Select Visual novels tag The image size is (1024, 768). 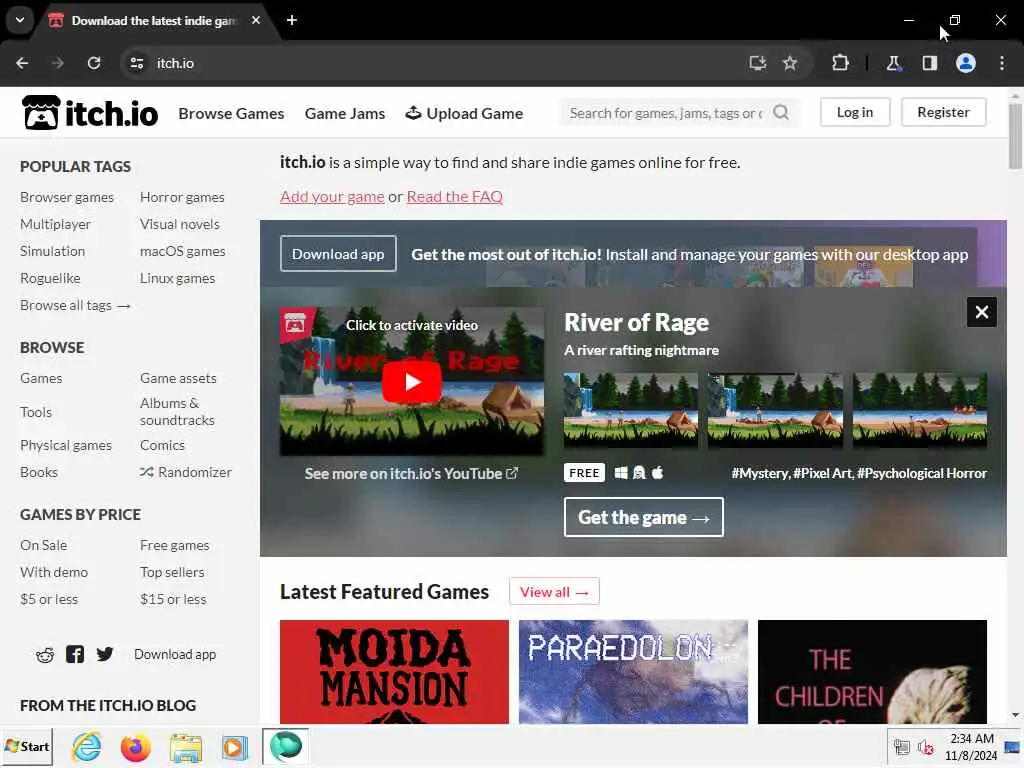(x=180, y=224)
